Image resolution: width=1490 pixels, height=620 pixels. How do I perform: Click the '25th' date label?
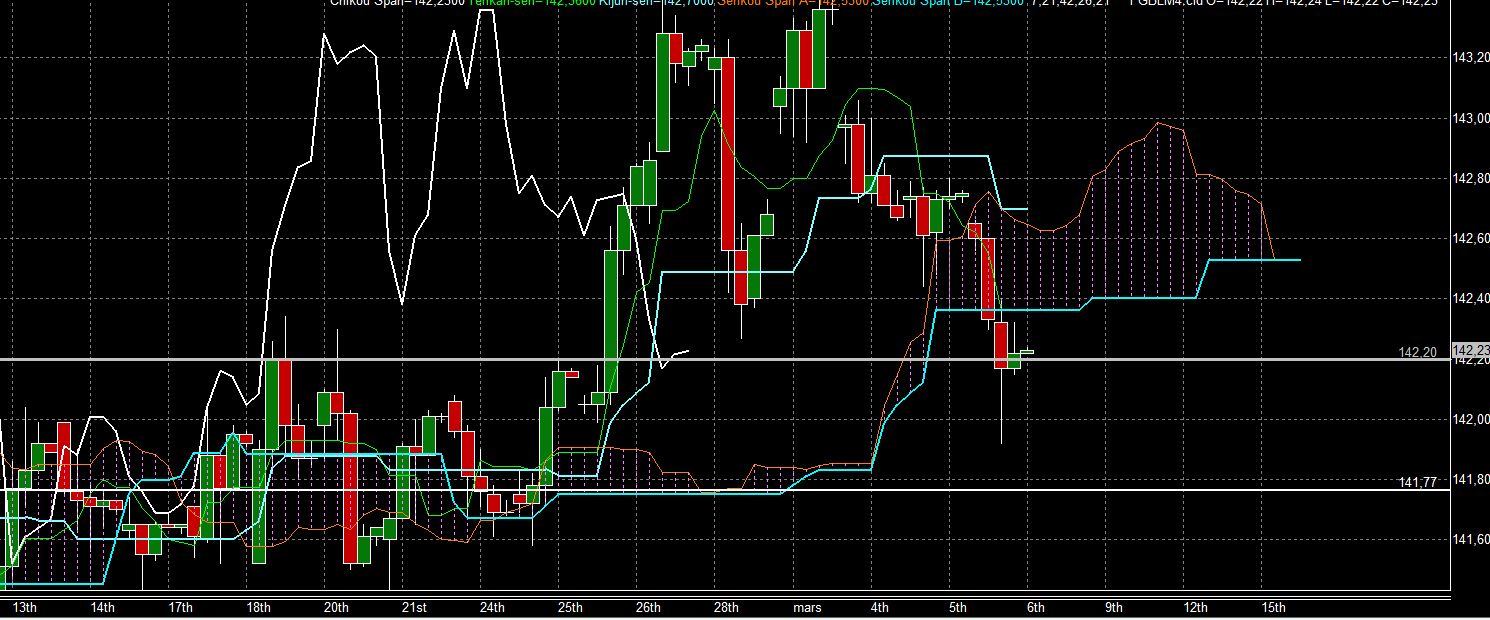[x=570, y=608]
